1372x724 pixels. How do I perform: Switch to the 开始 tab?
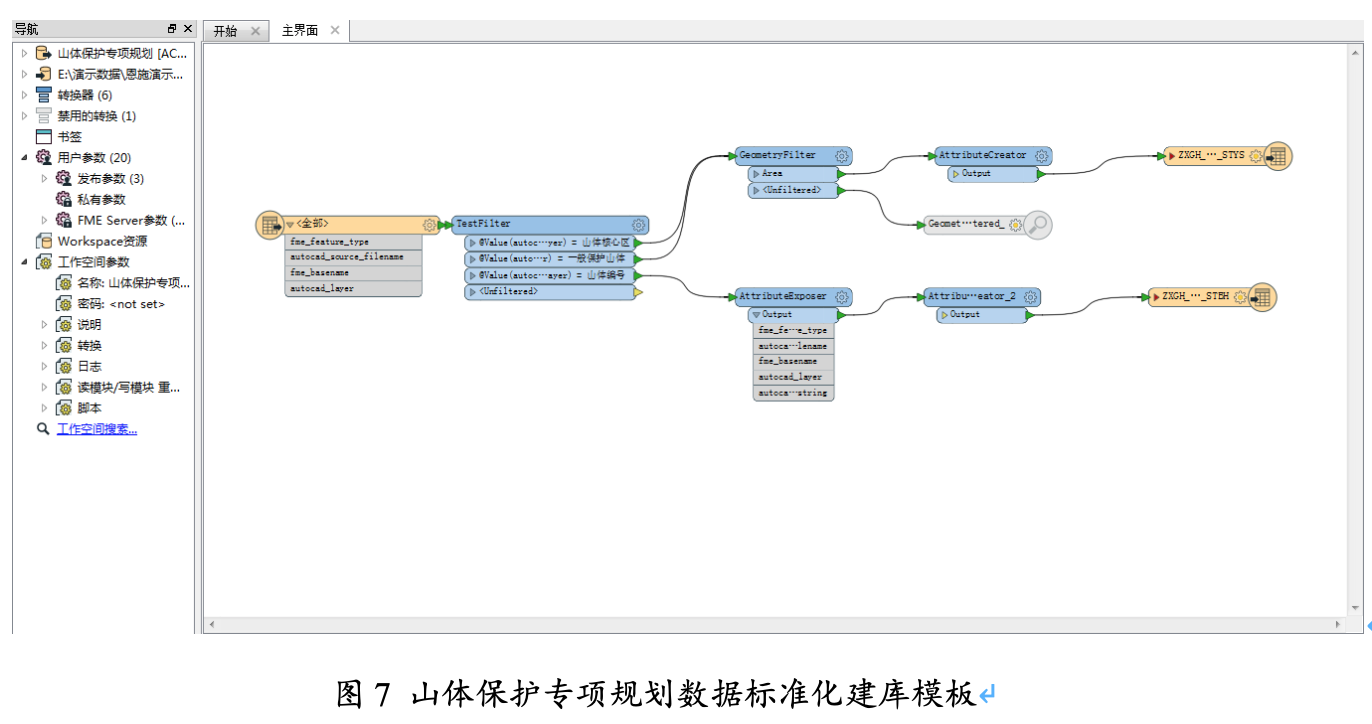(x=226, y=30)
